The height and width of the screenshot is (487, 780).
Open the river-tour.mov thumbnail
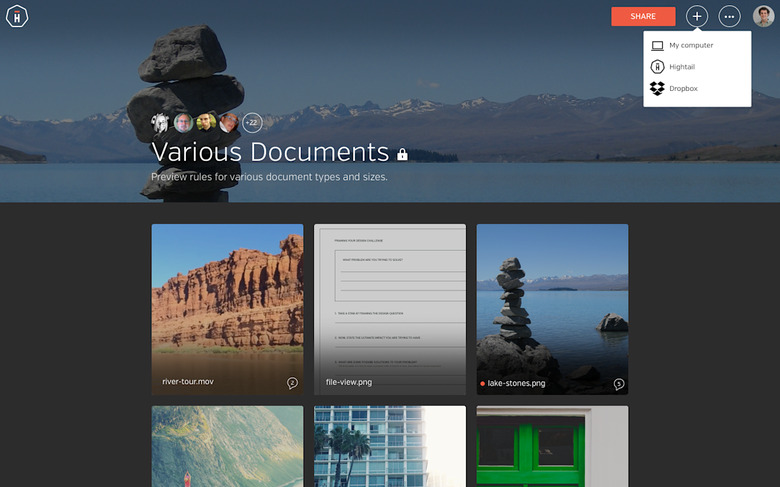pyautogui.click(x=227, y=300)
